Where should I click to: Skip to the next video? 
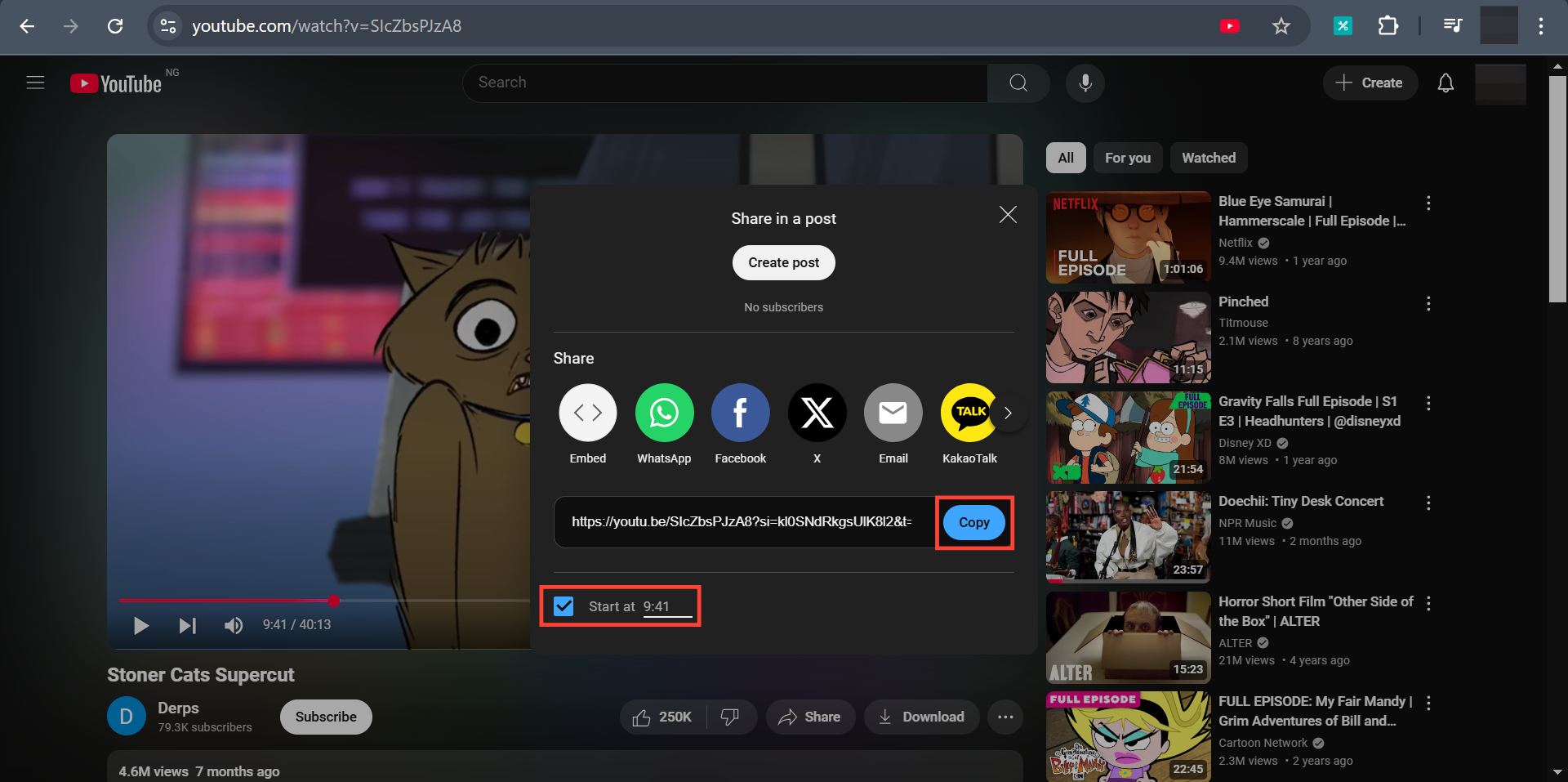(187, 626)
